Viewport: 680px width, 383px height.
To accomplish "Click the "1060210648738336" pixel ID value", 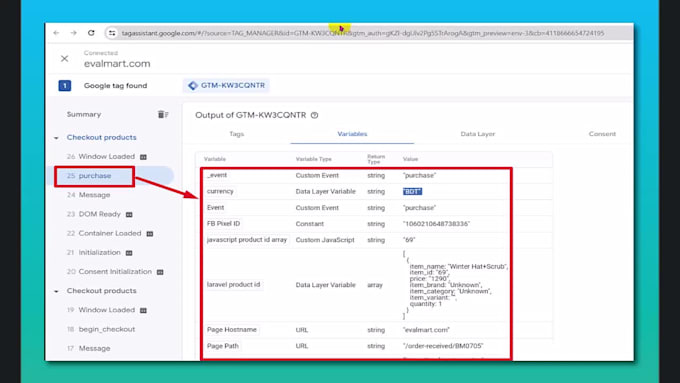I will [436, 224].
